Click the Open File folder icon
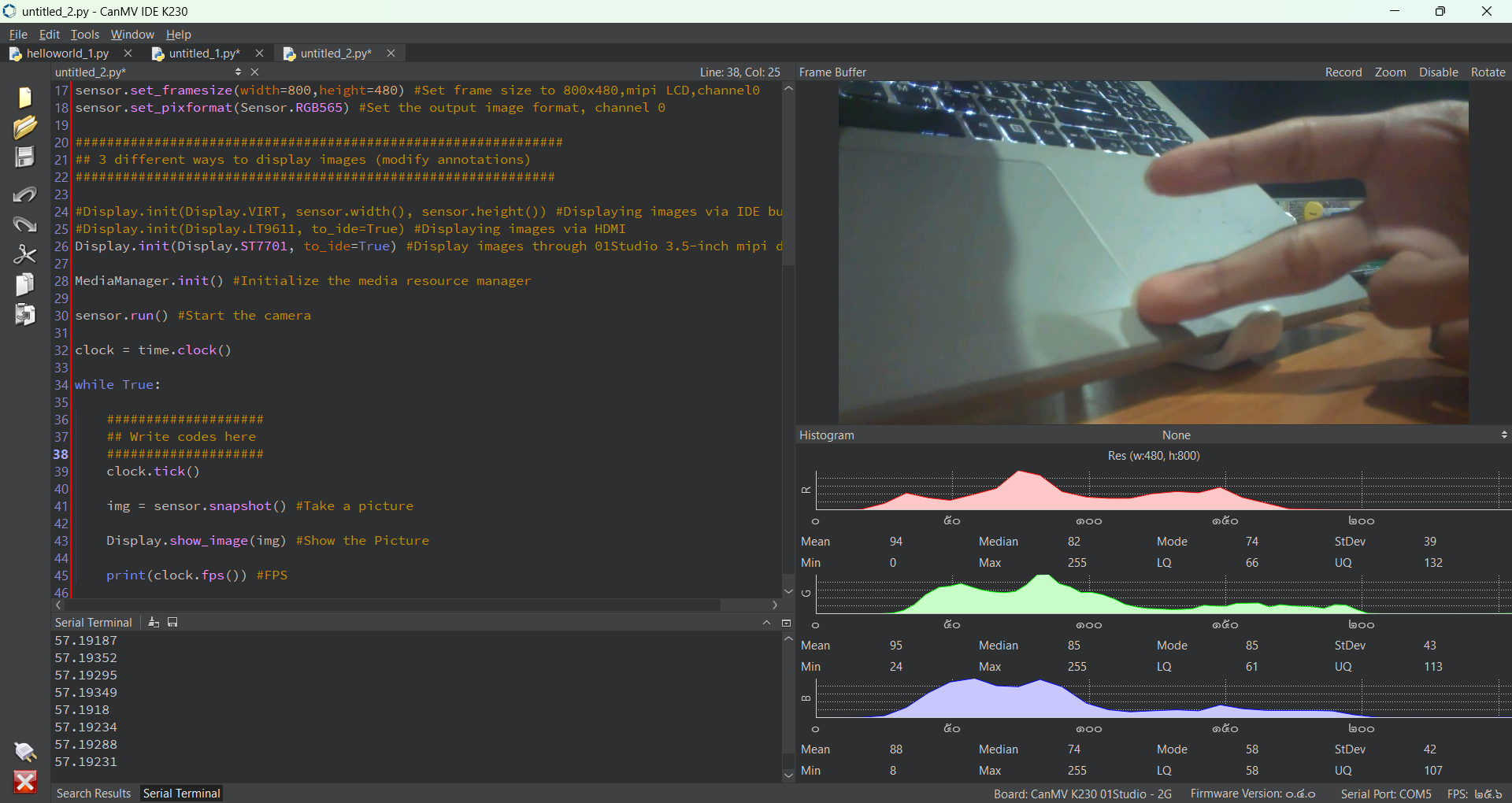 25,128
